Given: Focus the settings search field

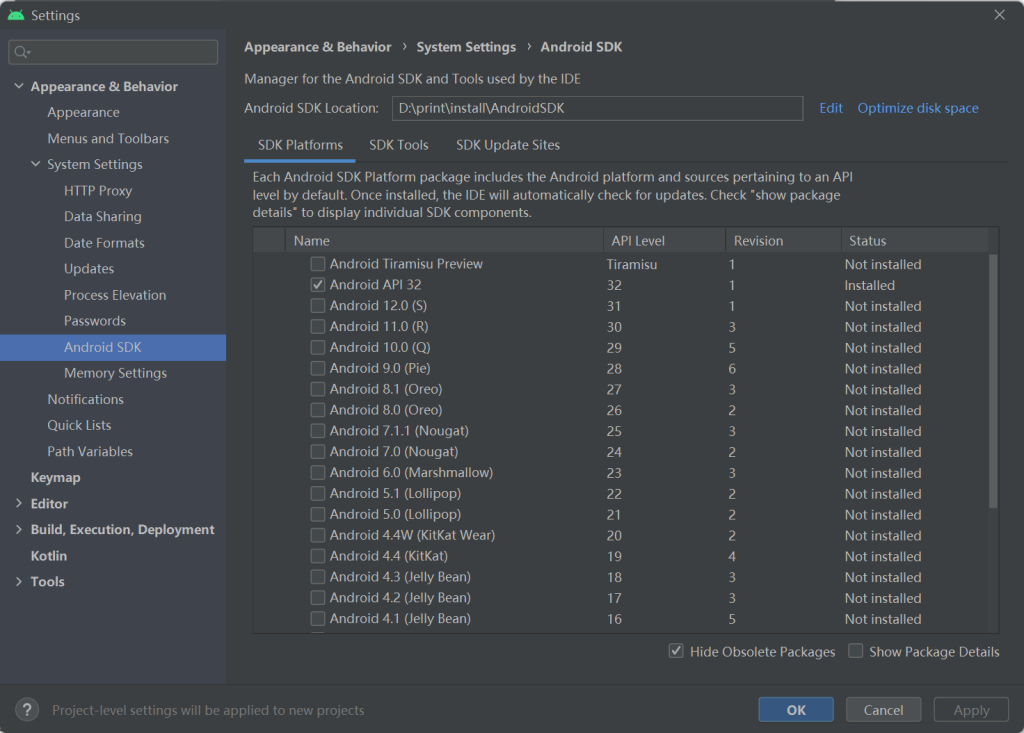Looking at the screenshot, I should [113, 52].
